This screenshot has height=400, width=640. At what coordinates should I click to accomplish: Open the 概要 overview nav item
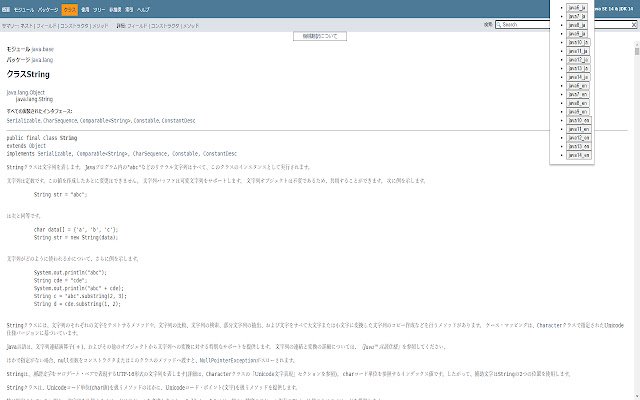[x=6, y=9]
